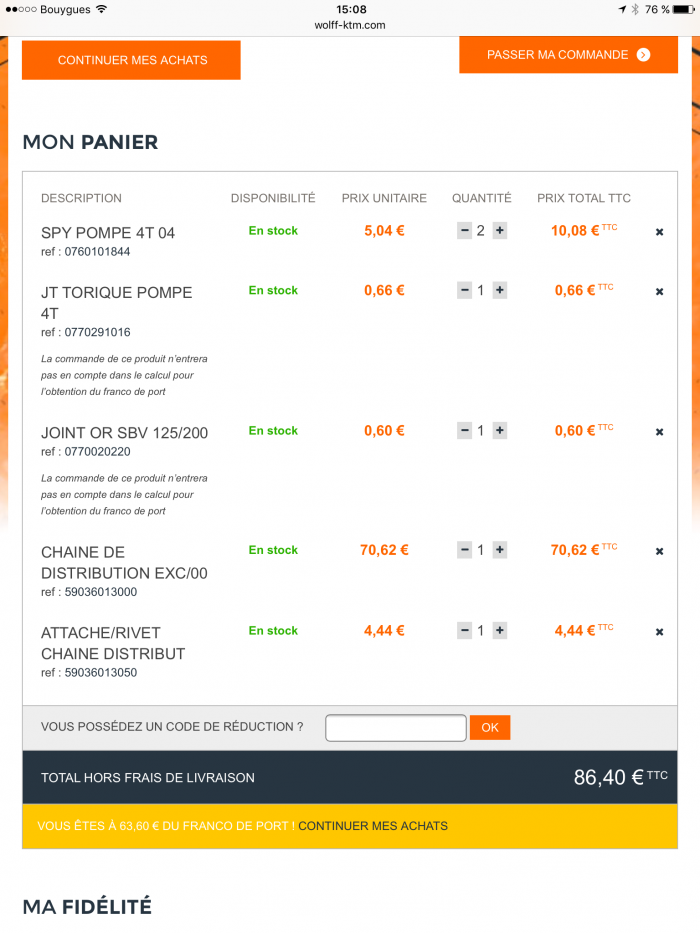Remove SPY POMPE 4T 04 from cart
700x933 pixels.
click(x=659, y=232)
